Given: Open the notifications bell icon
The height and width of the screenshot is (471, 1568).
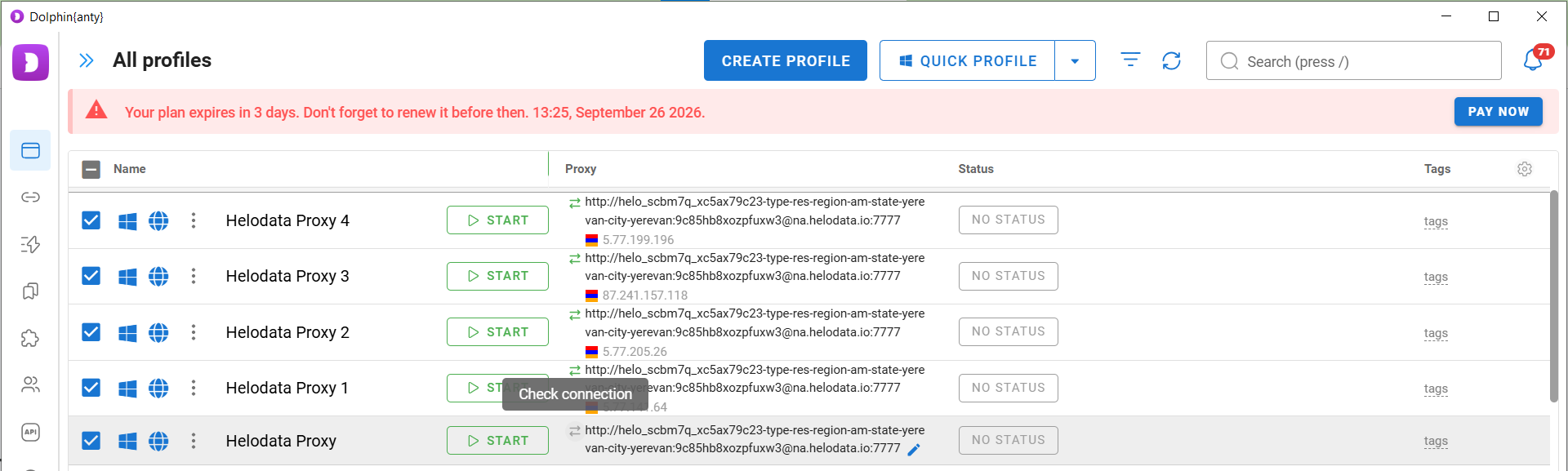Looking at the screenshot, I should pos(1533,60).
